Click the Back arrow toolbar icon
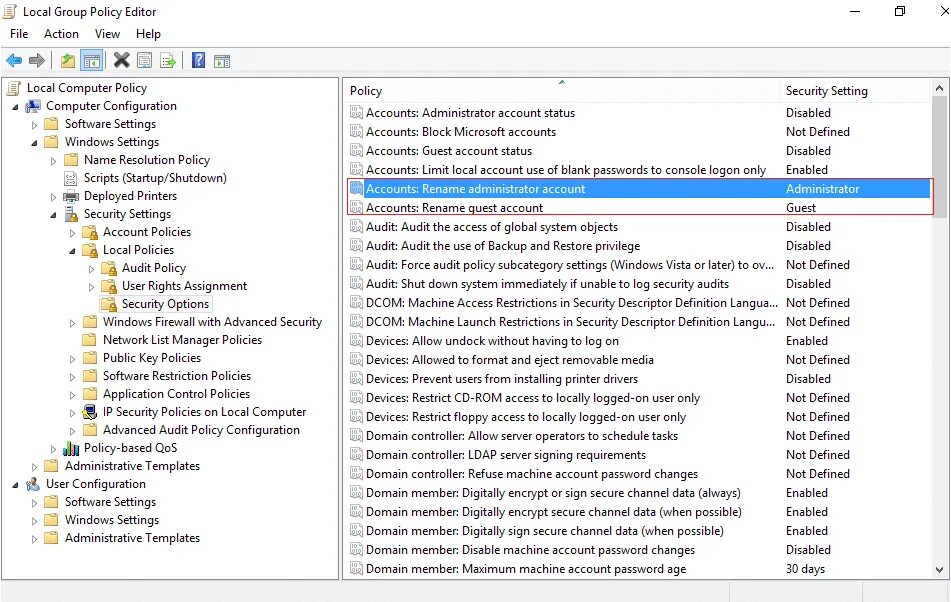The image size is (951, 602). pyautogui.click(x=14, y=61)
